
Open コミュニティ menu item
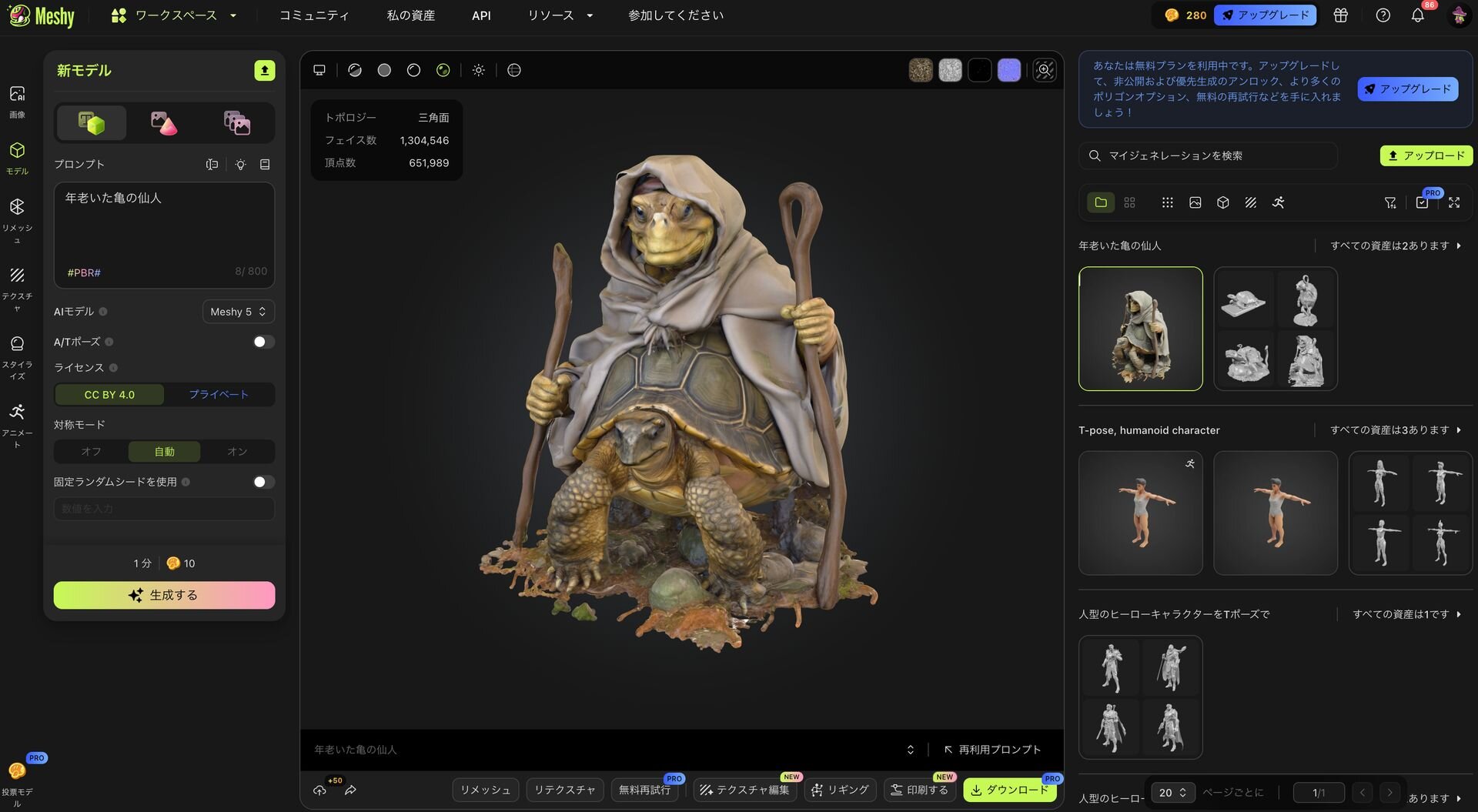tap(314, 15)
